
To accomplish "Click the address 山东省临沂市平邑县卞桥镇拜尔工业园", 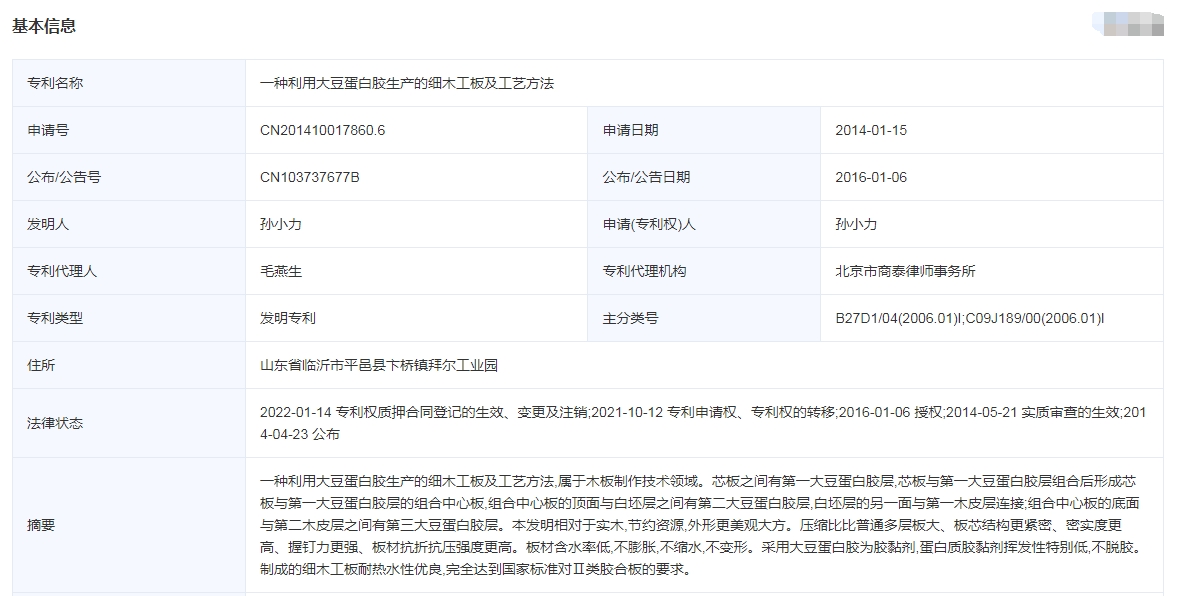I will click(x=378, y=365).
